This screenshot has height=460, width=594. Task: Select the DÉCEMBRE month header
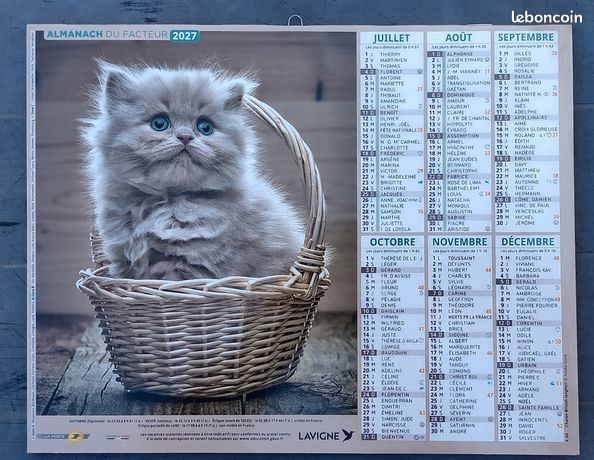point(528,241)
